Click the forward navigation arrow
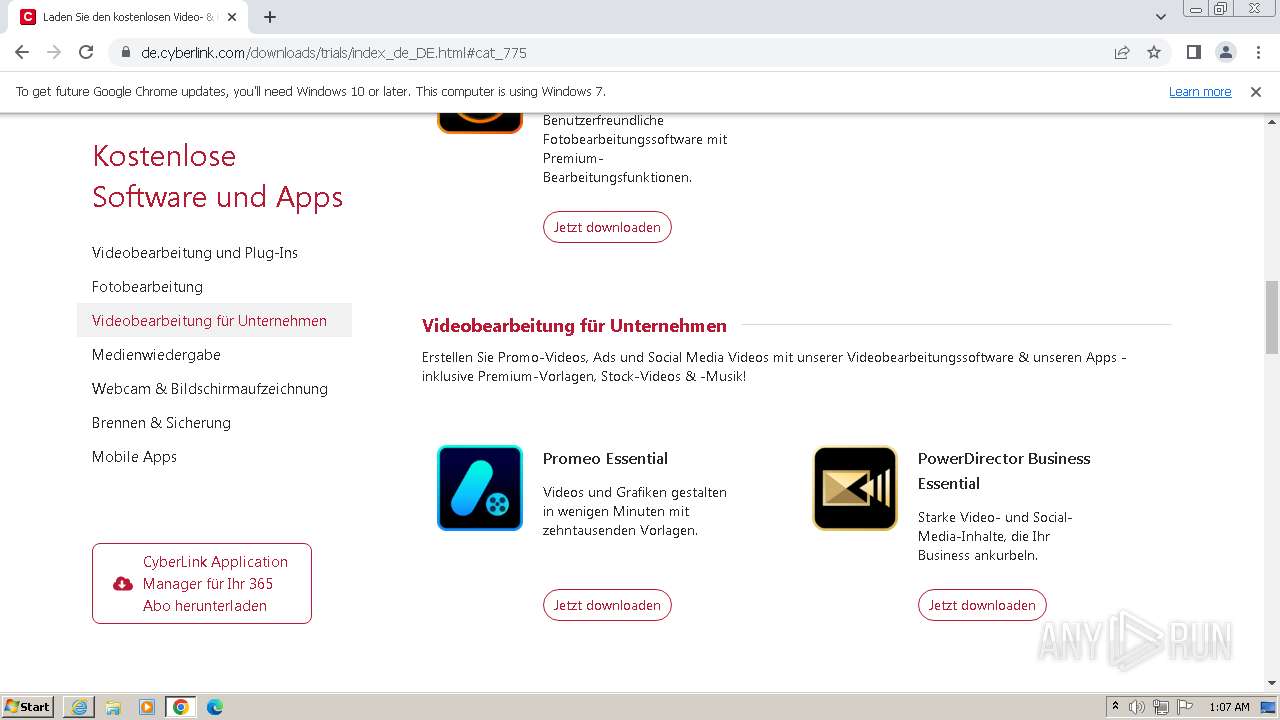Screen dimensions: 1280x720 pos(54,52)
